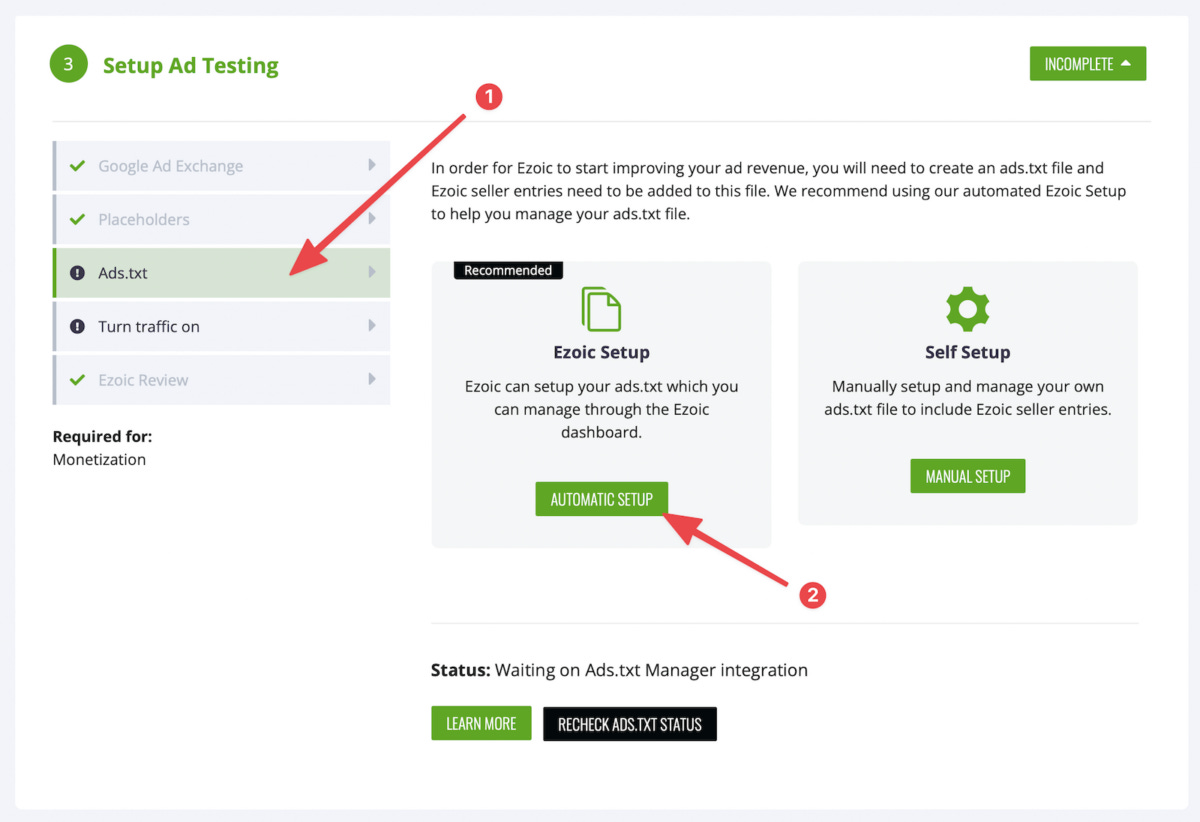Click the MANUAL SETUP button

968,476
